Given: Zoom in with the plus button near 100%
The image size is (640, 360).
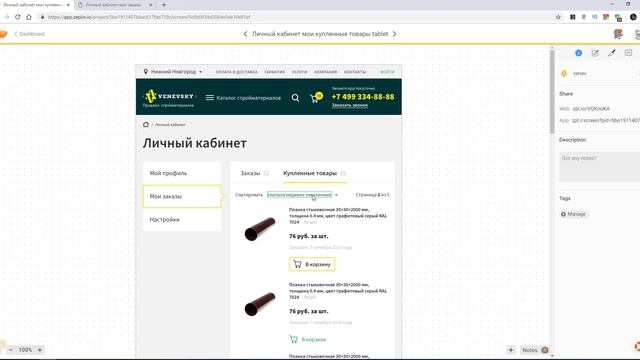Looking at the screenshot, I should pyautogui.click(x=40, y=350).
